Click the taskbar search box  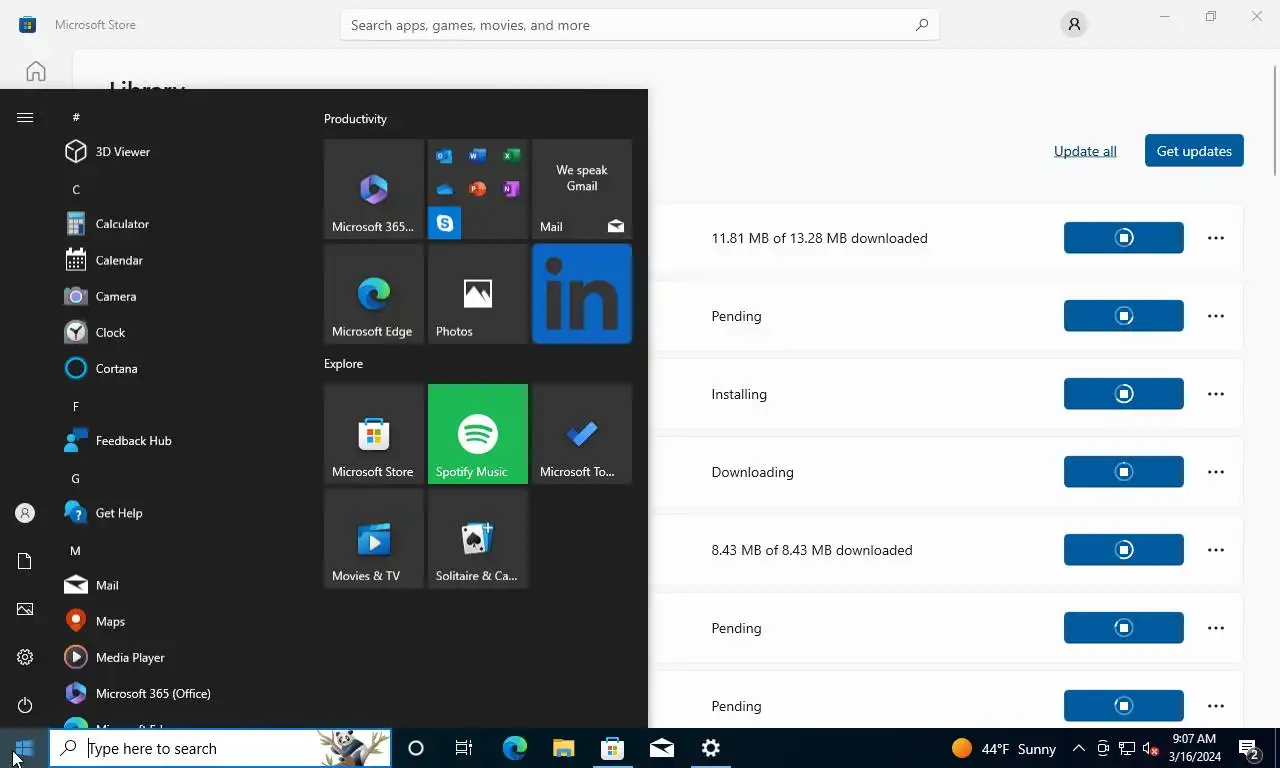point(220,748)
